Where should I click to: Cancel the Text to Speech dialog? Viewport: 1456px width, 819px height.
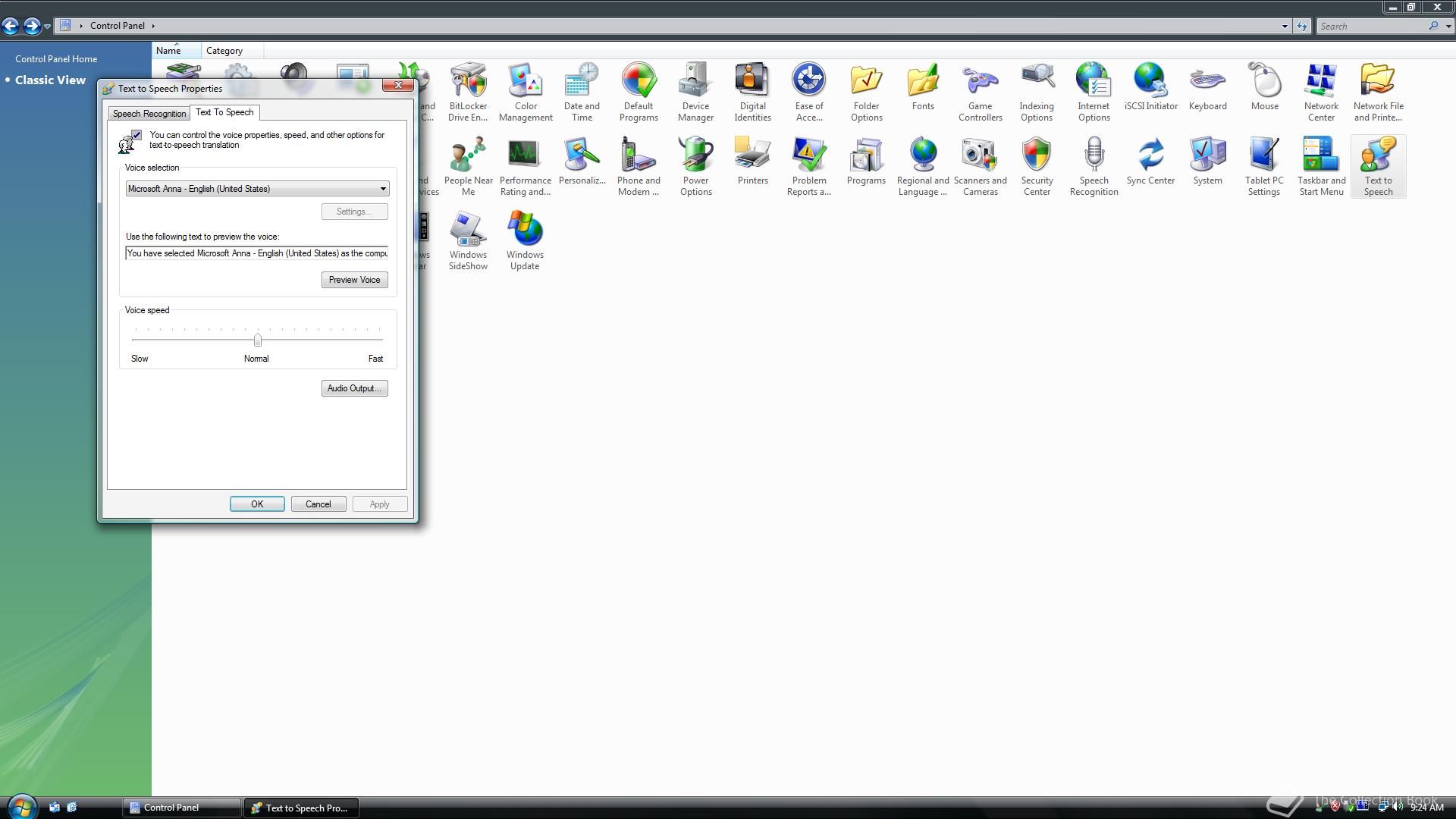(318, 504)
